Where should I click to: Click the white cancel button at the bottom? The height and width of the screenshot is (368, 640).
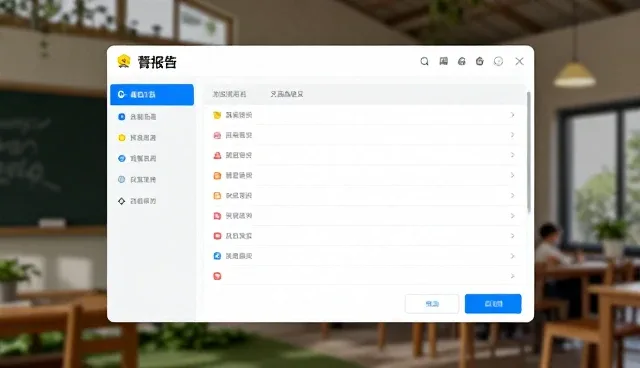432,304
